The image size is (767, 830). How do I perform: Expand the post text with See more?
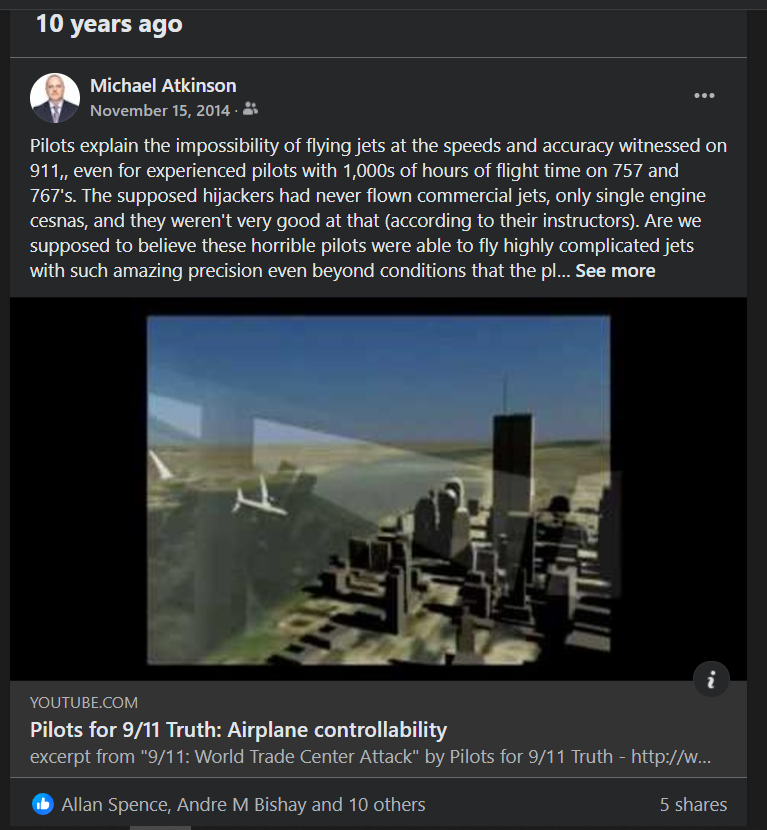[615, 270]
